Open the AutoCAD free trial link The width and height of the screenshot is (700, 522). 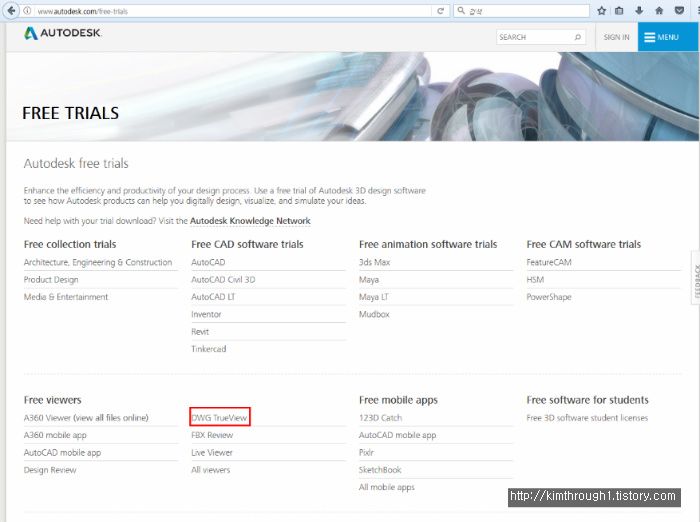click(208, 262)
